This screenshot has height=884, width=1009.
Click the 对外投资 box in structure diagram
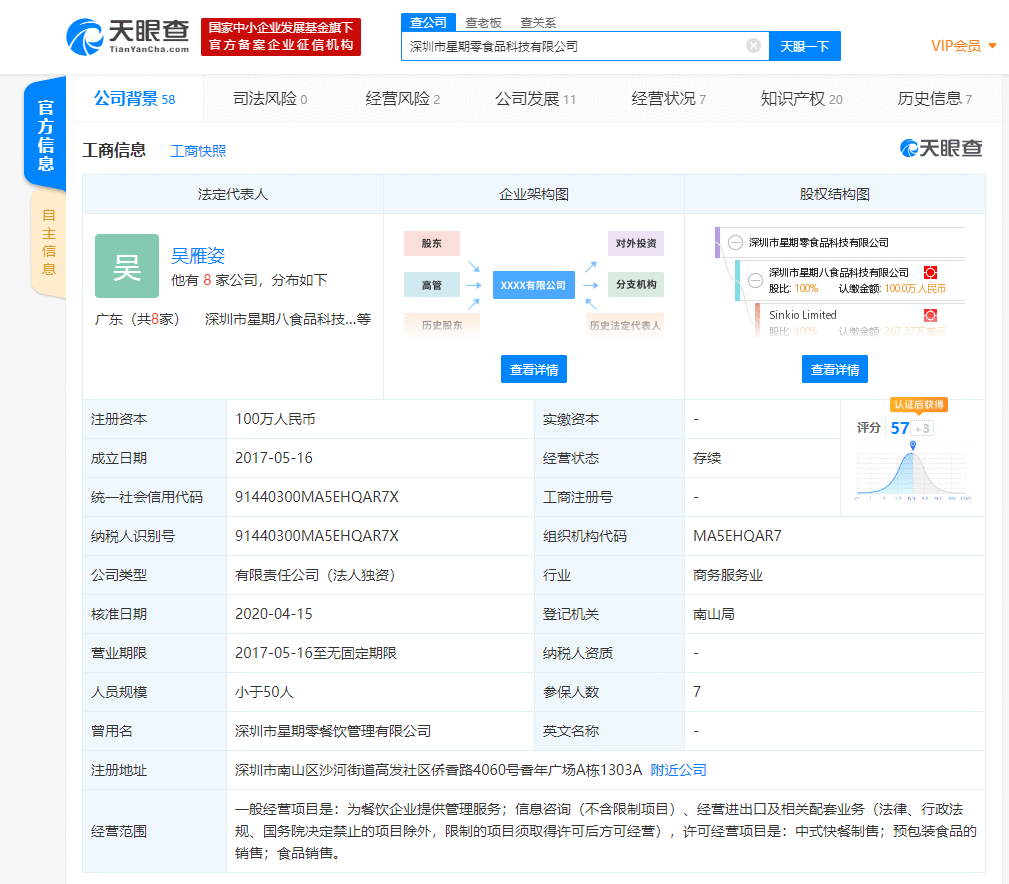coord(636,243)
